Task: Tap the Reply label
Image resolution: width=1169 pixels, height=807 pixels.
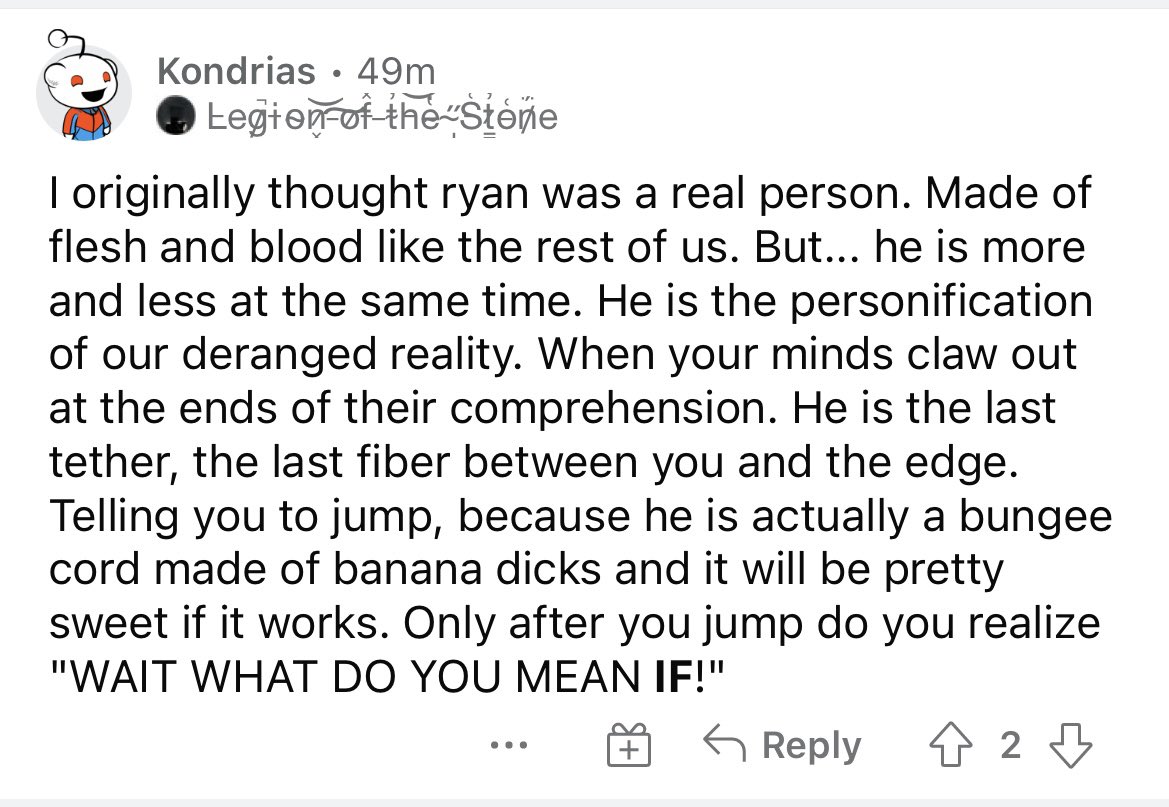Action: coord(811,745)
